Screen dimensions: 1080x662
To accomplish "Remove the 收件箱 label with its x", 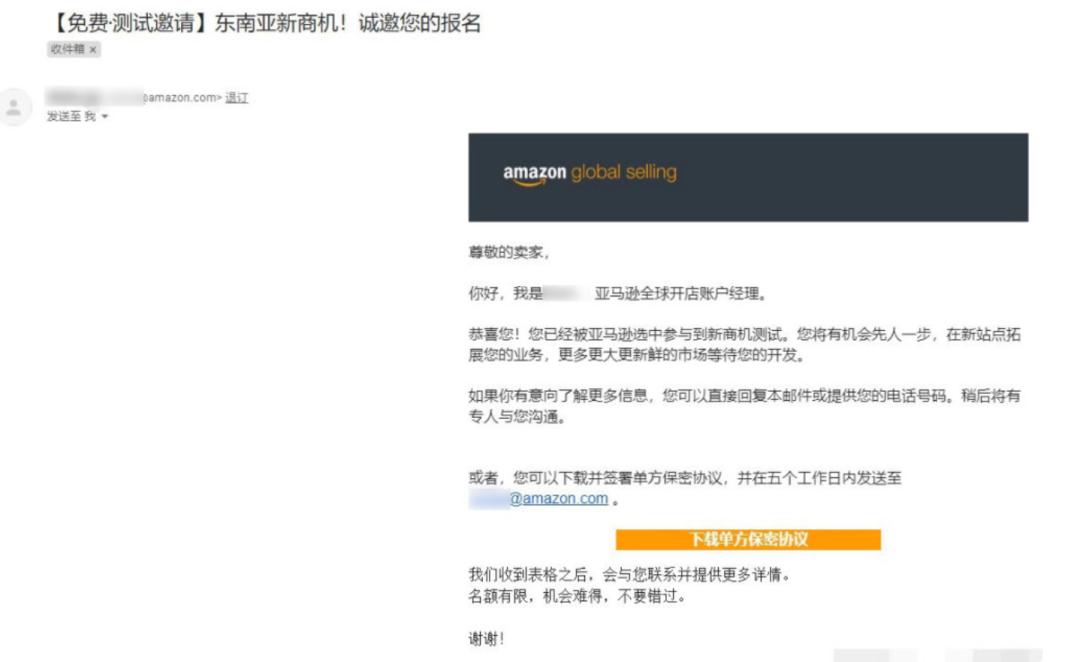I will 93,50.
